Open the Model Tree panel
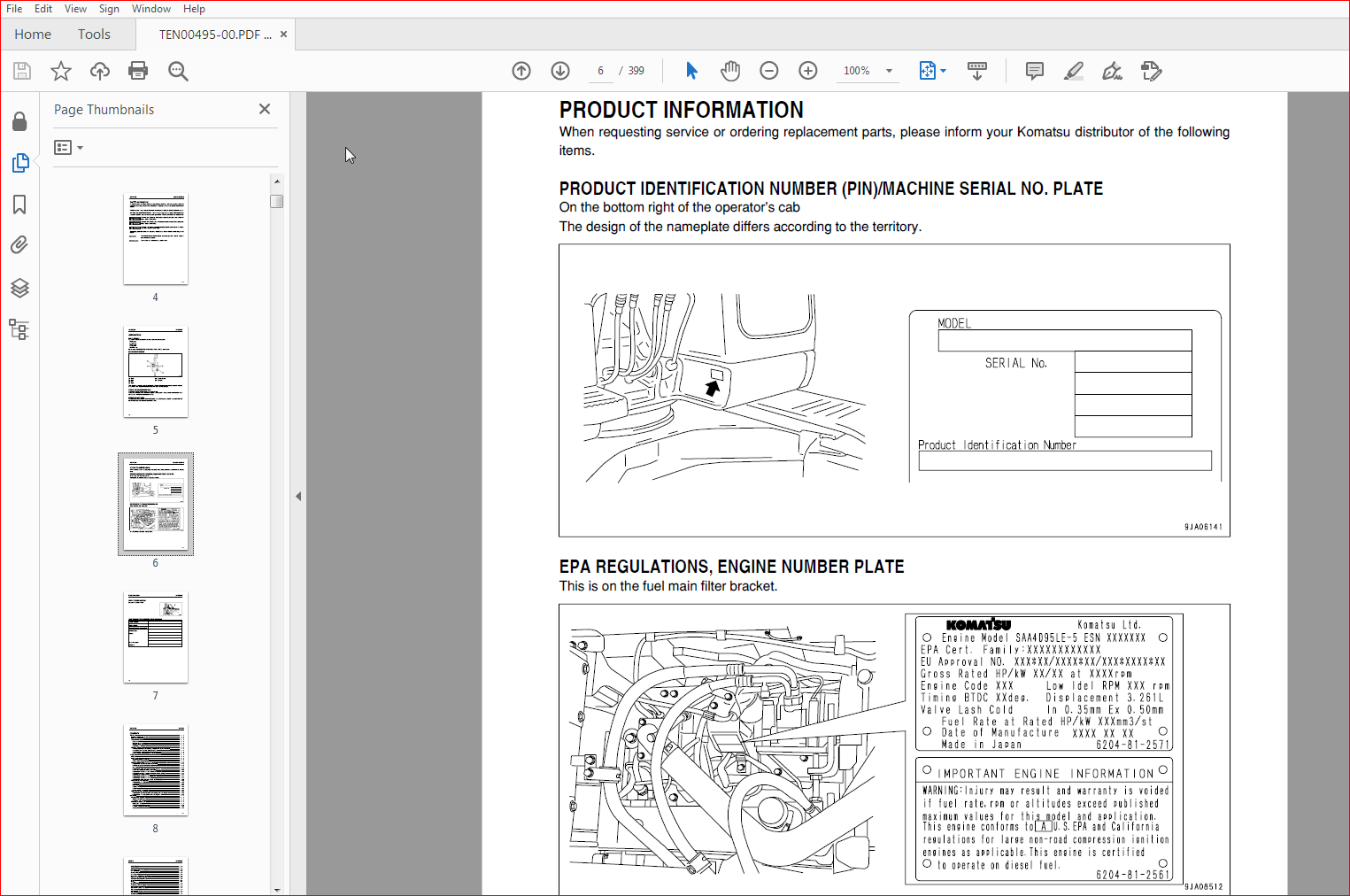 [x=19, y=330]
